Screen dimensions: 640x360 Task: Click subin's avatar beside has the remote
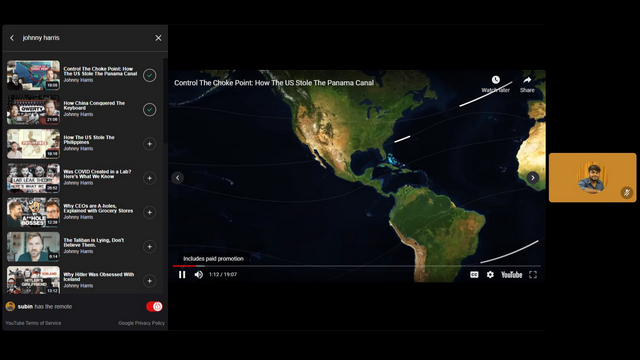coord(10,307)
